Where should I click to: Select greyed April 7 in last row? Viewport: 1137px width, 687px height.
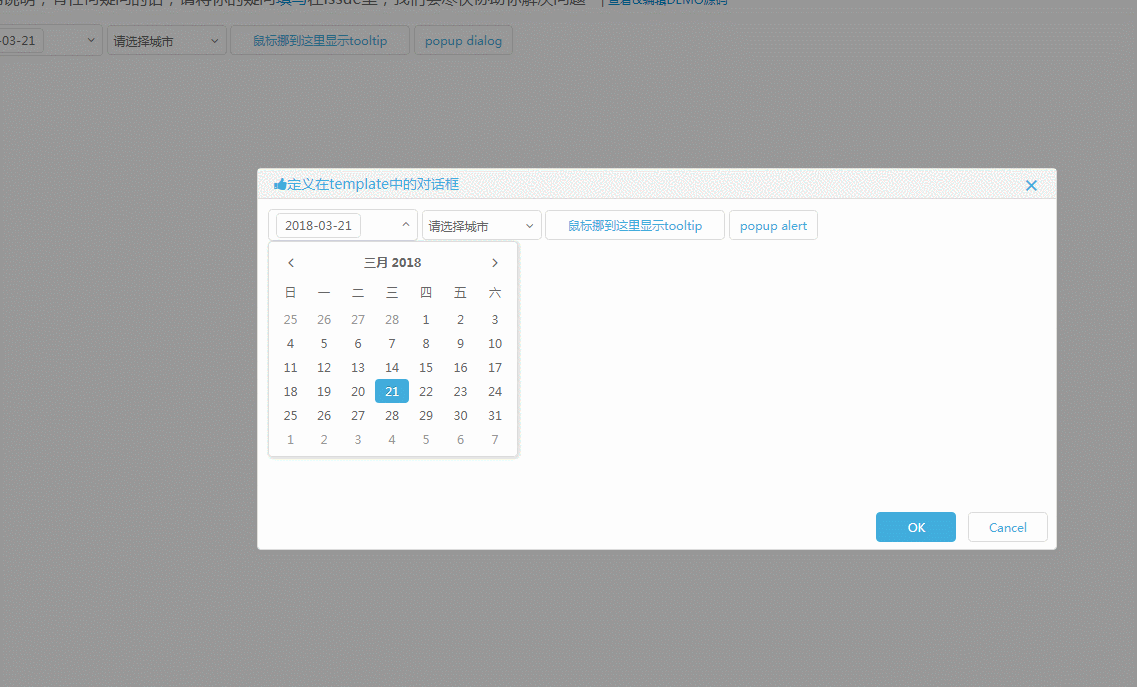[495, 440]
